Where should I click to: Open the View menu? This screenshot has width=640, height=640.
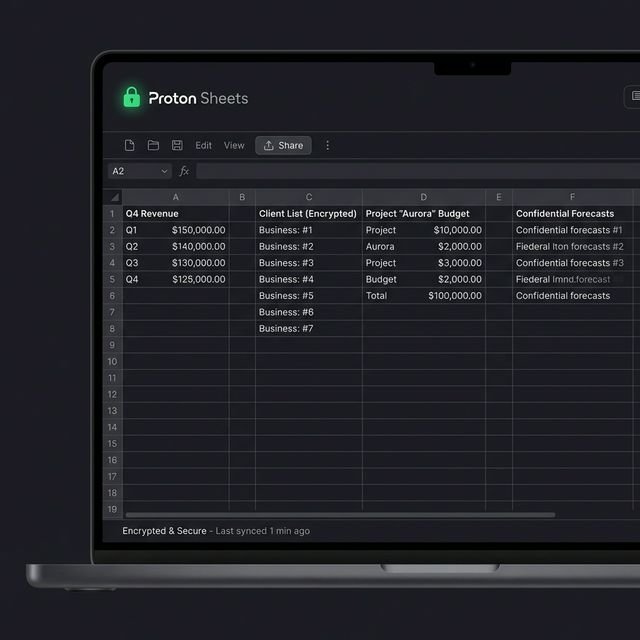(234, 146)
